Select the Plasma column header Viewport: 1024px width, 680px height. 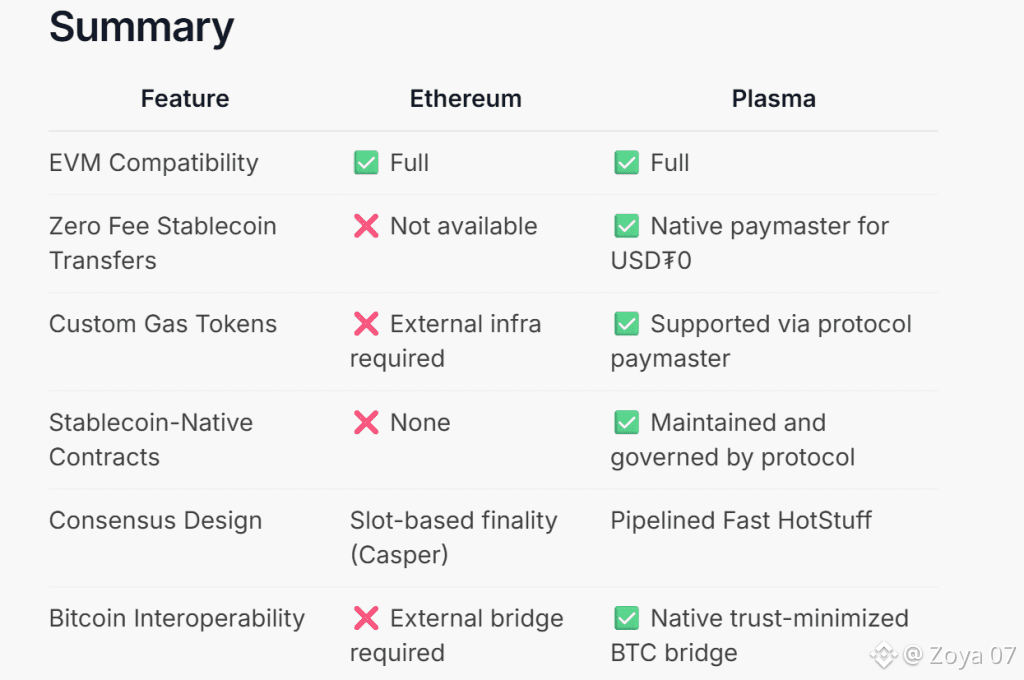click(773, 99)
